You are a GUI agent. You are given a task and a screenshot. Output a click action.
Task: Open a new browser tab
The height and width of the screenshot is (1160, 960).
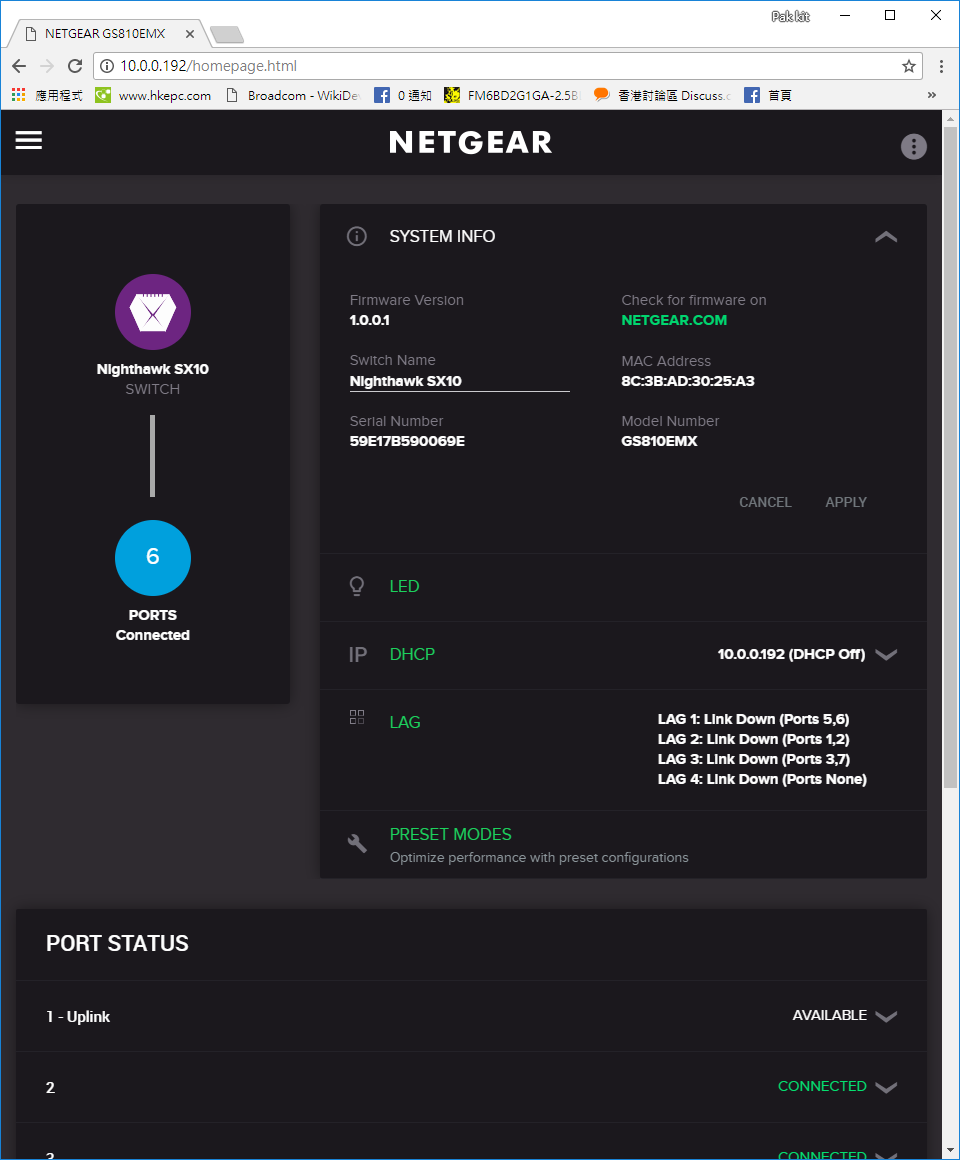coord(226,34)
